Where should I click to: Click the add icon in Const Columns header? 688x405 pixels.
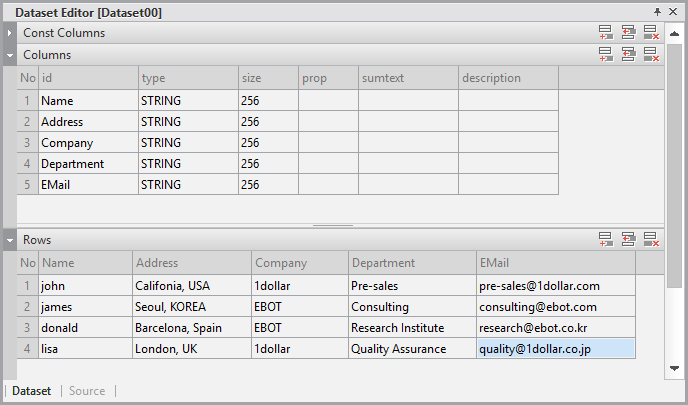[606, 33]
